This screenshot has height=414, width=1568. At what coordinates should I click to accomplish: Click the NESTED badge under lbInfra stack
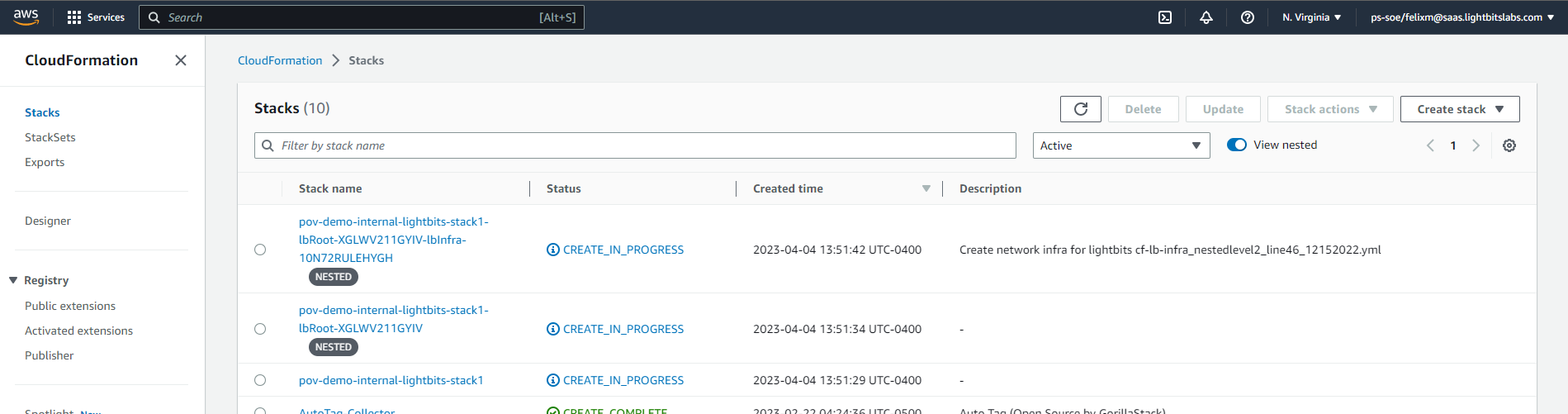click(334, 277)
